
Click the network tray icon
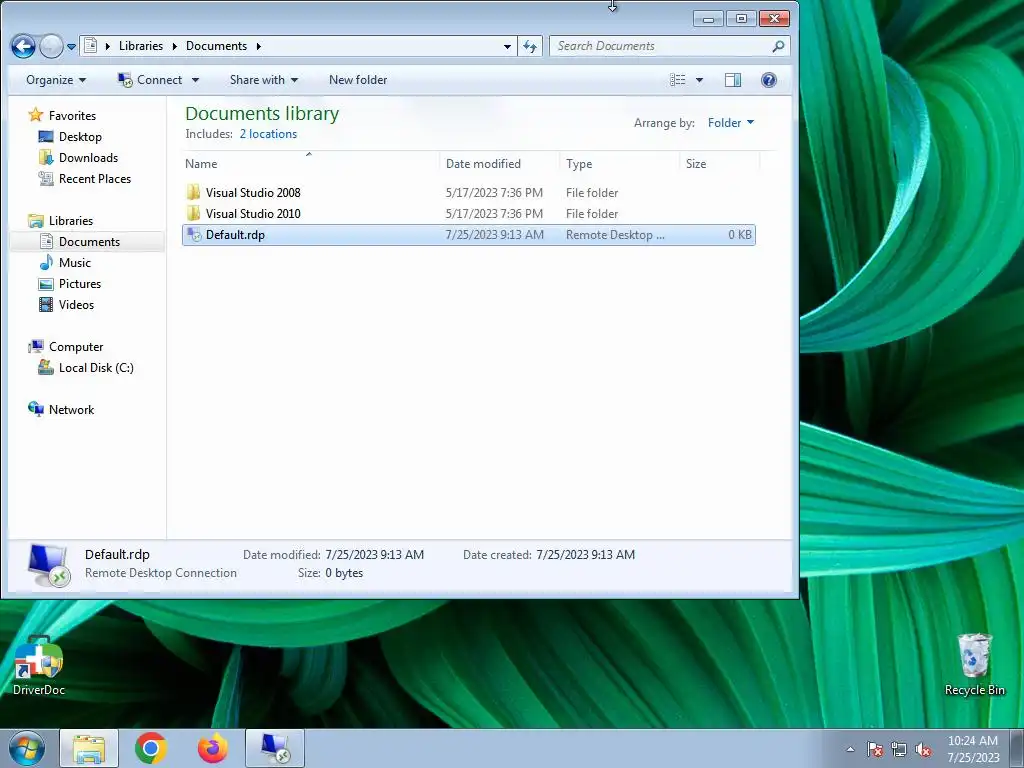pyautogui.click(x=899, y=749)
